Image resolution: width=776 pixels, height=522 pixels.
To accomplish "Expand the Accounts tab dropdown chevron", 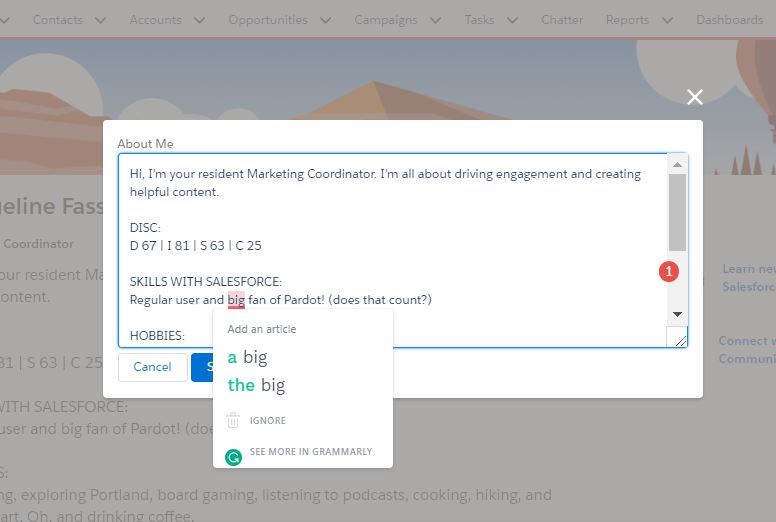I will tap(199, 20).
